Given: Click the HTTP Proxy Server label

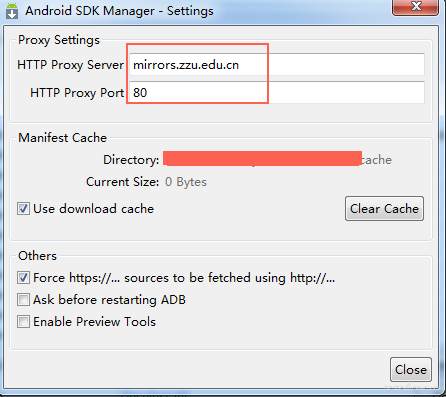Looking at the screenshot, I should pyautogui.click(x=70, y=65).
